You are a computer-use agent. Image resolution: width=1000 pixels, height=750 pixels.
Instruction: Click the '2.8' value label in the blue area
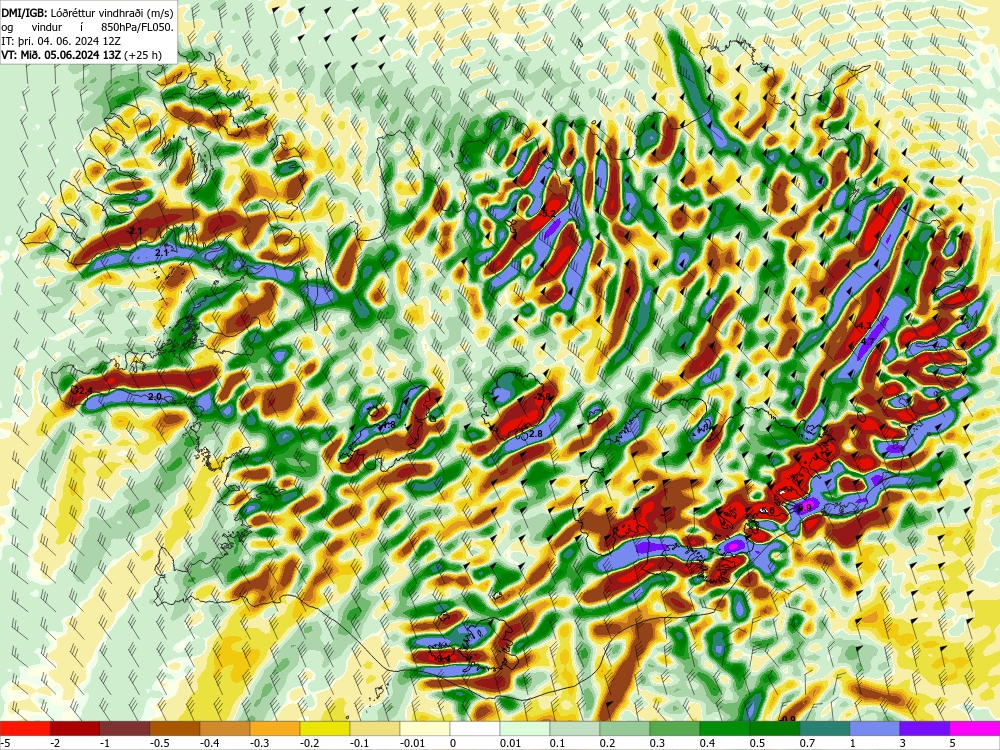point(536,434)
